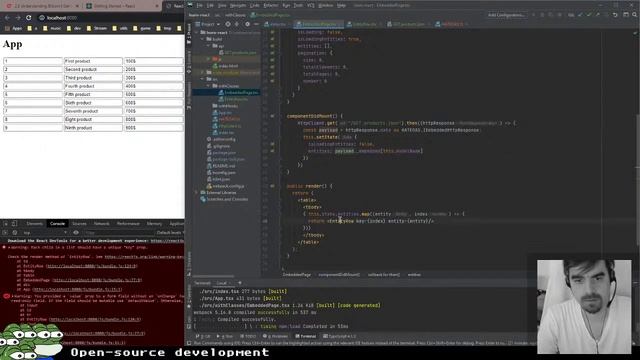
Task: Open the App bundle.js link
Action: tap(78, 289)
